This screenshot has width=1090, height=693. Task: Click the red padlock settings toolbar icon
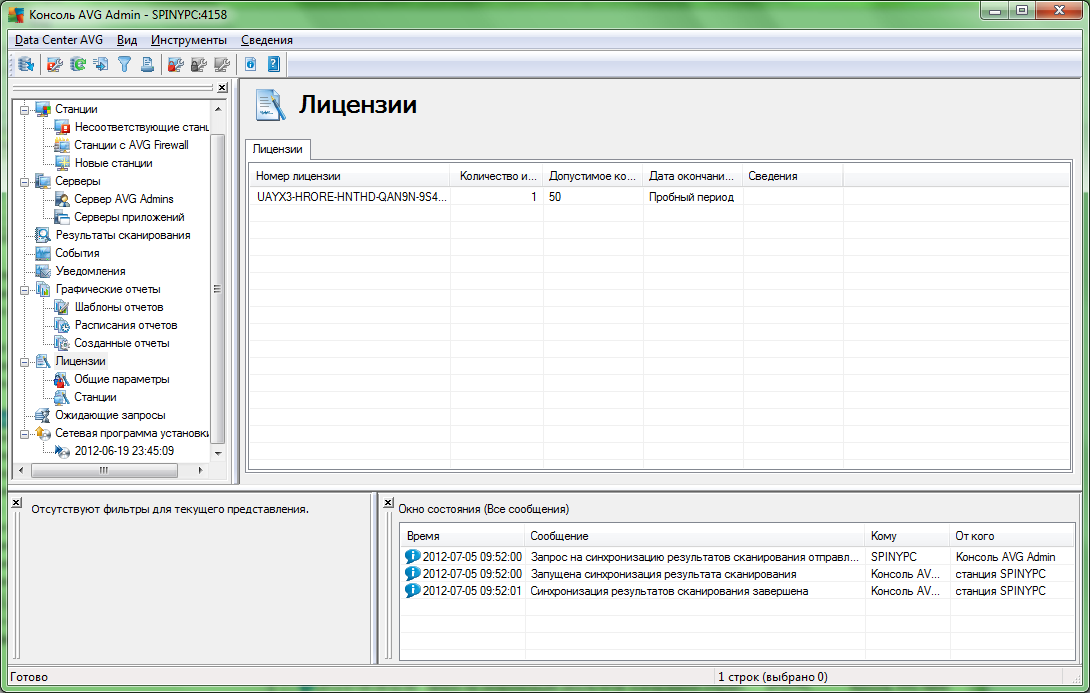[175, 65]
